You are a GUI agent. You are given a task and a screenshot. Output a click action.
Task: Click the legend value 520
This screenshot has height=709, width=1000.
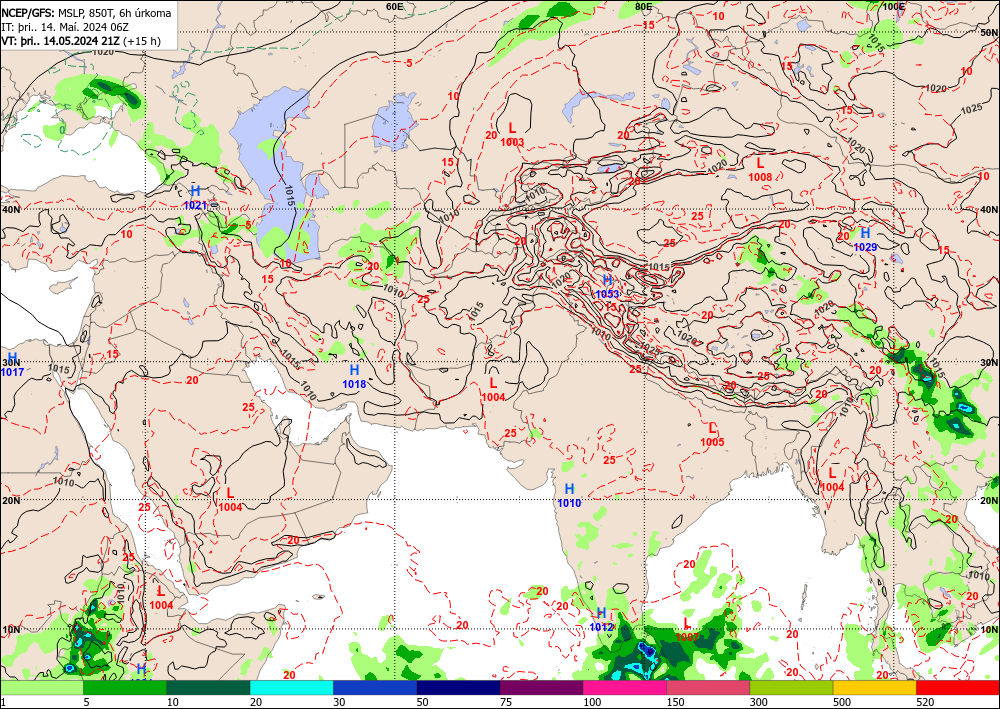[925, 703]
